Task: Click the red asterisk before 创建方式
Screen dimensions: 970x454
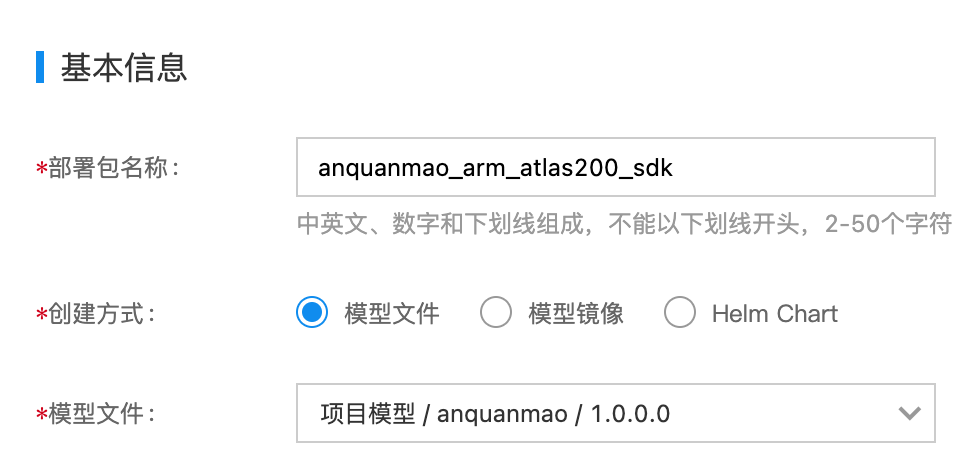Action: click(x=41, y=315)
